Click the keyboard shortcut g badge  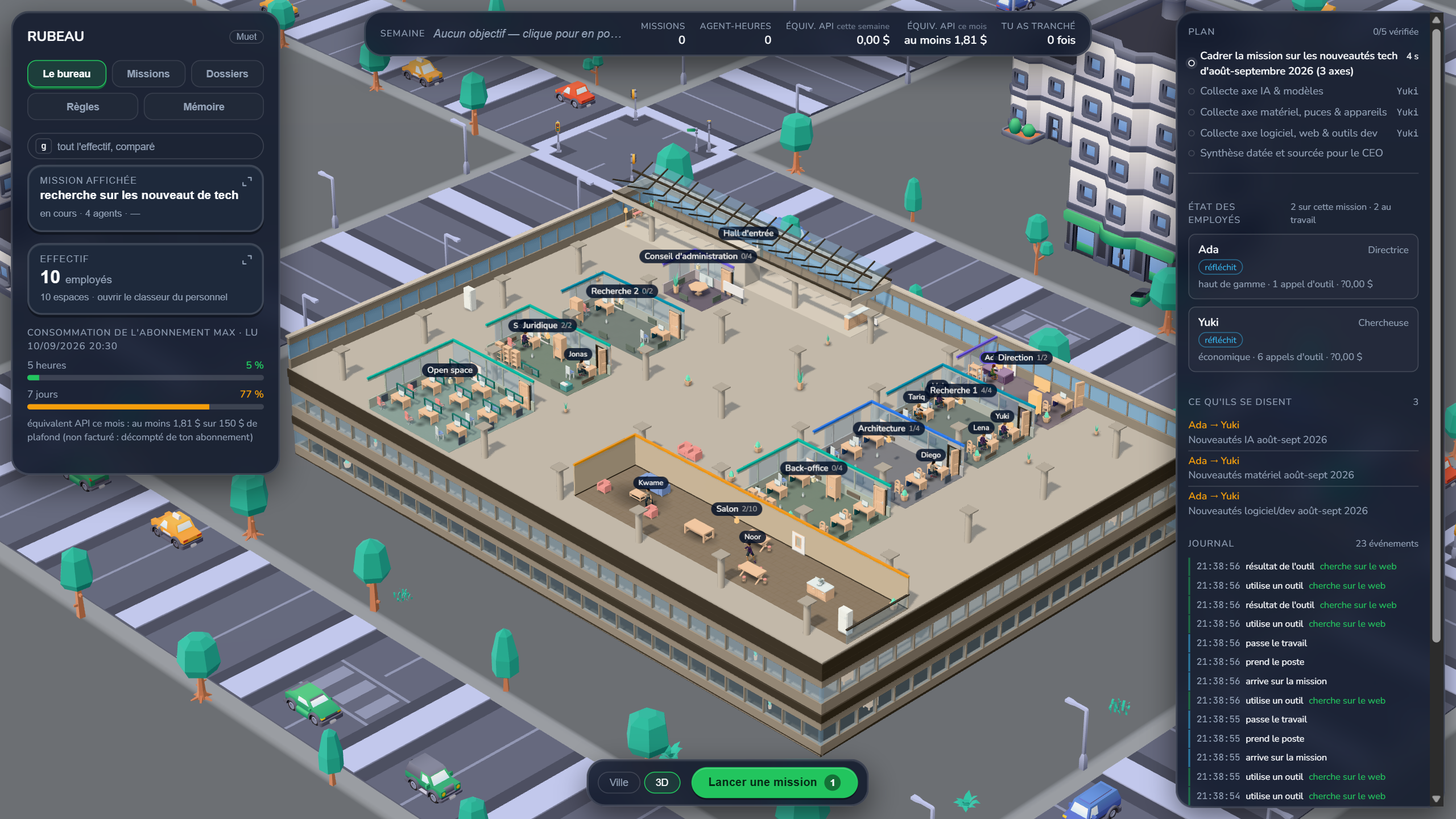point(43,146)
